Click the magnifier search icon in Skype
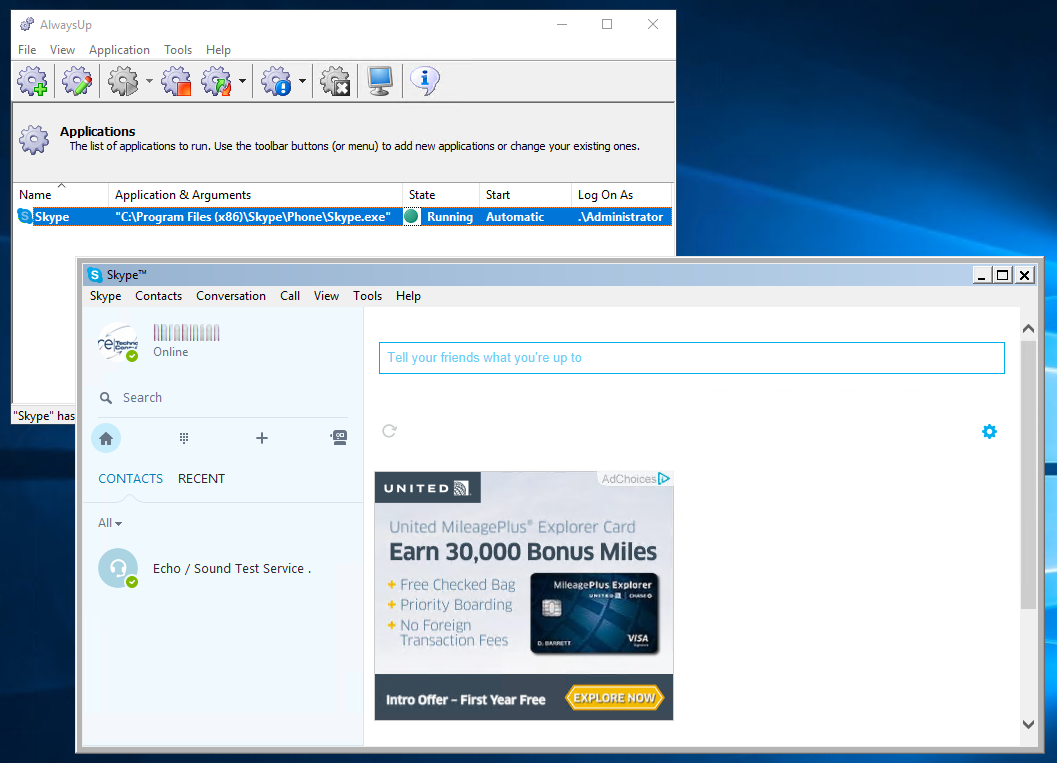The image size is (1057, 763). click(106, 398)
